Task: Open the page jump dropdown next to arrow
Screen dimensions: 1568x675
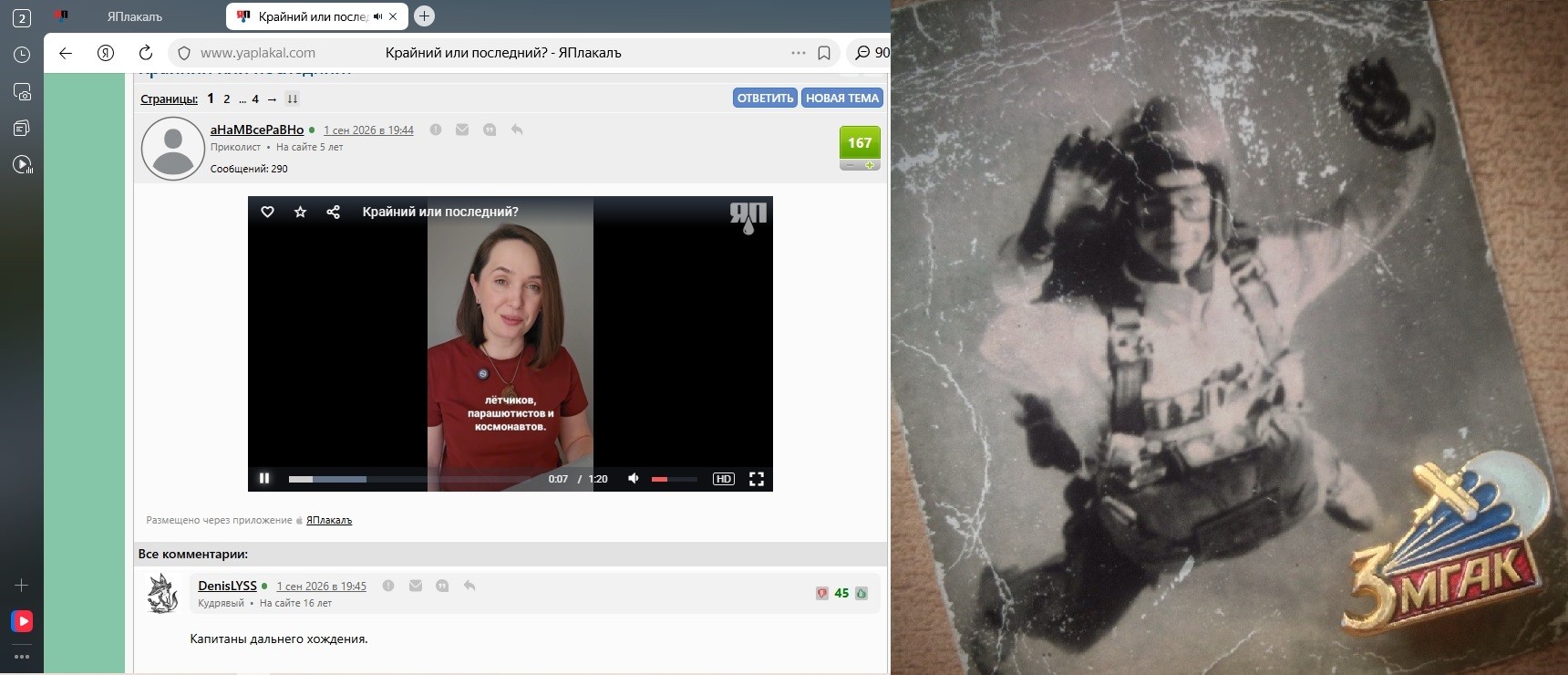Action: point(293,99)
